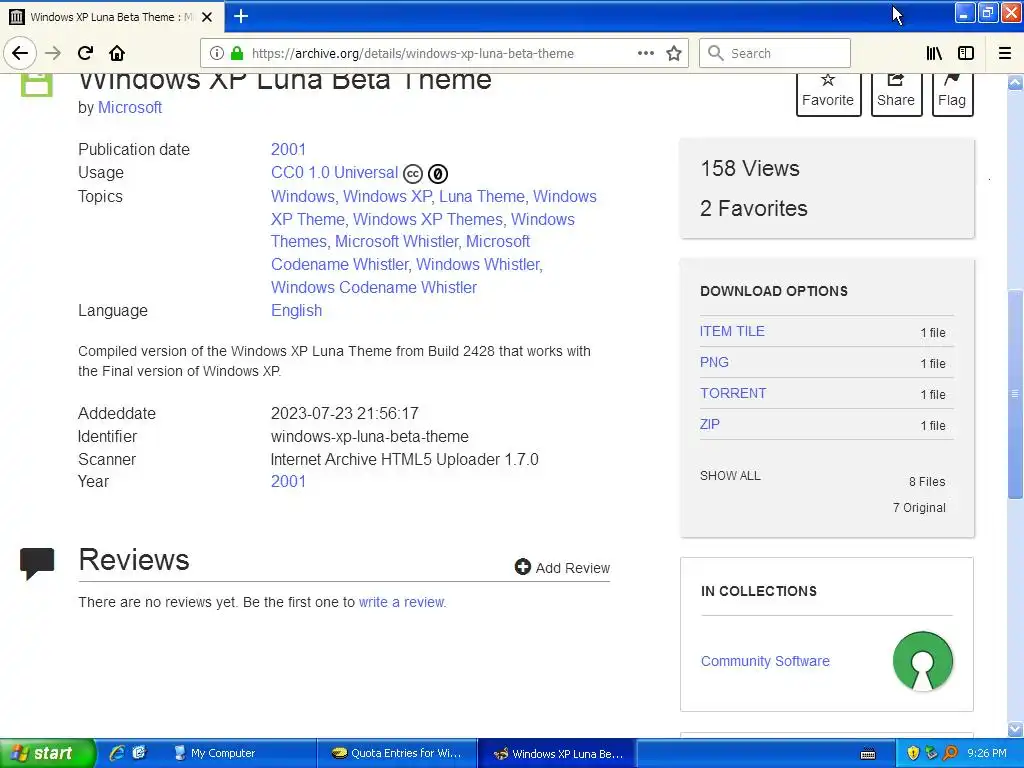Viewport: 1024px width, 768px height.
Task: Click the Reviews speech bubble icon
Action: (x=37, y=564)
